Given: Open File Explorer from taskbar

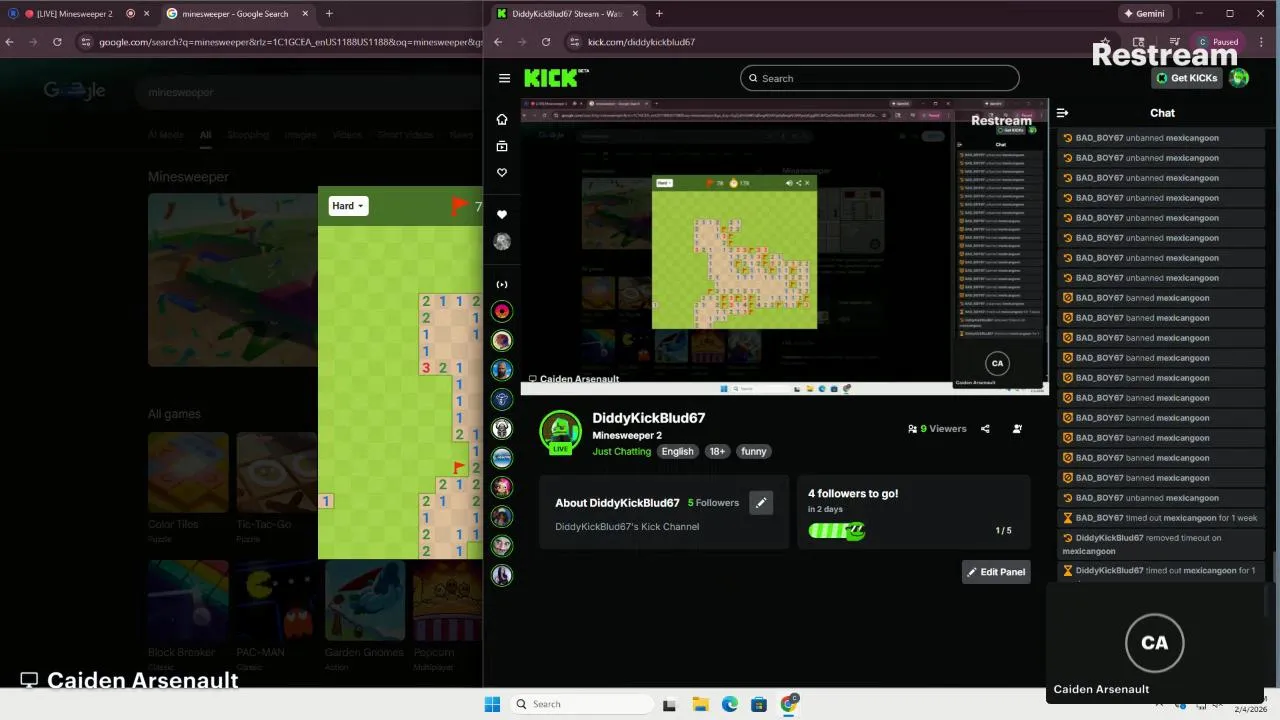Looking at the screenshot, I should coord(700,704).
